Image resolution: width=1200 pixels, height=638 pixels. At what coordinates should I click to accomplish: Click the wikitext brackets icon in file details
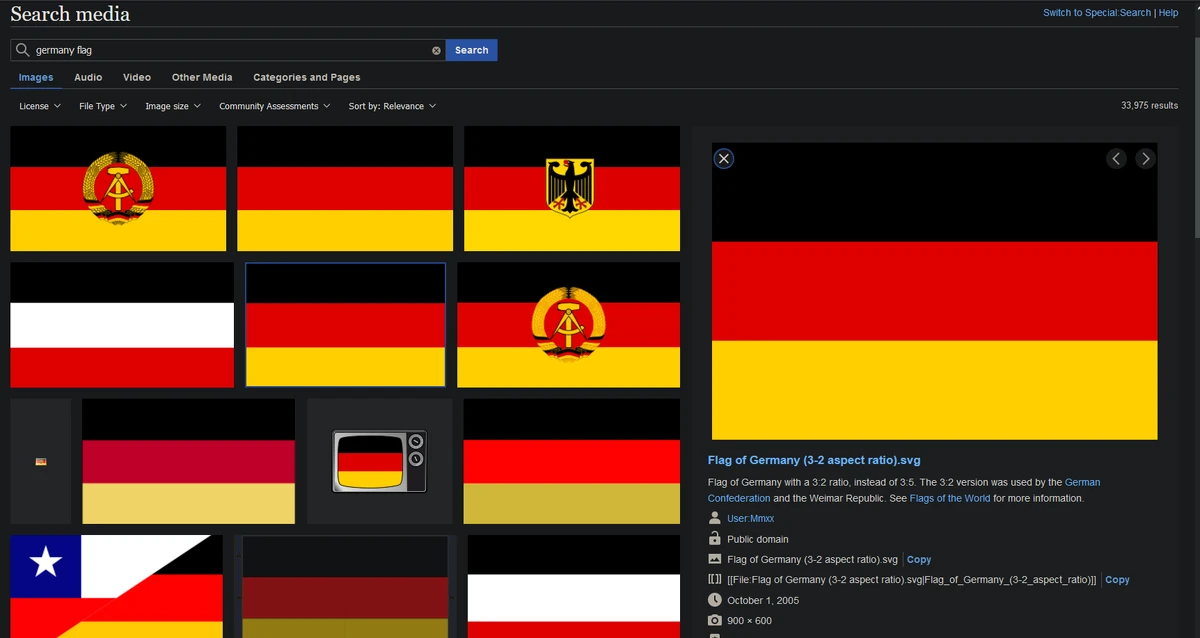[714, 579]
